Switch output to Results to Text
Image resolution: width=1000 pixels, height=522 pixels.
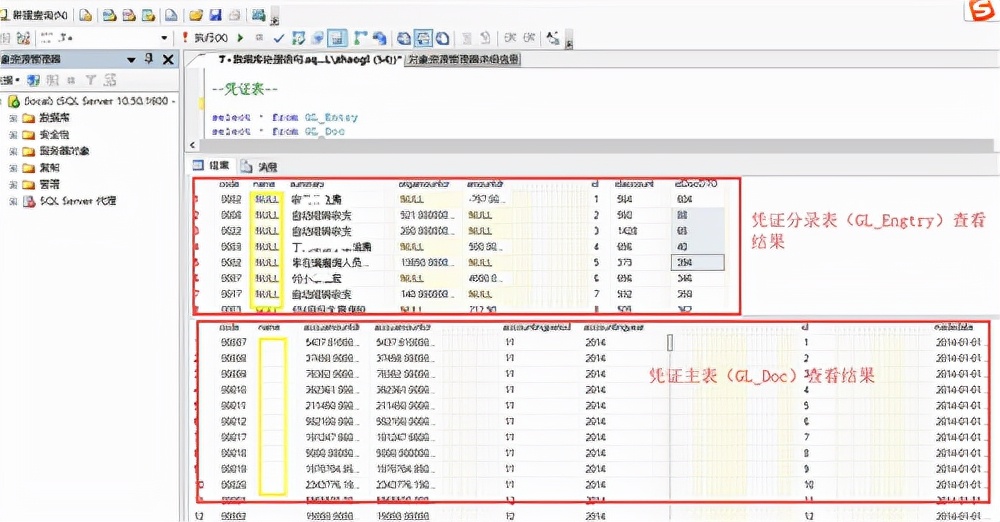(x=404, y=38)
